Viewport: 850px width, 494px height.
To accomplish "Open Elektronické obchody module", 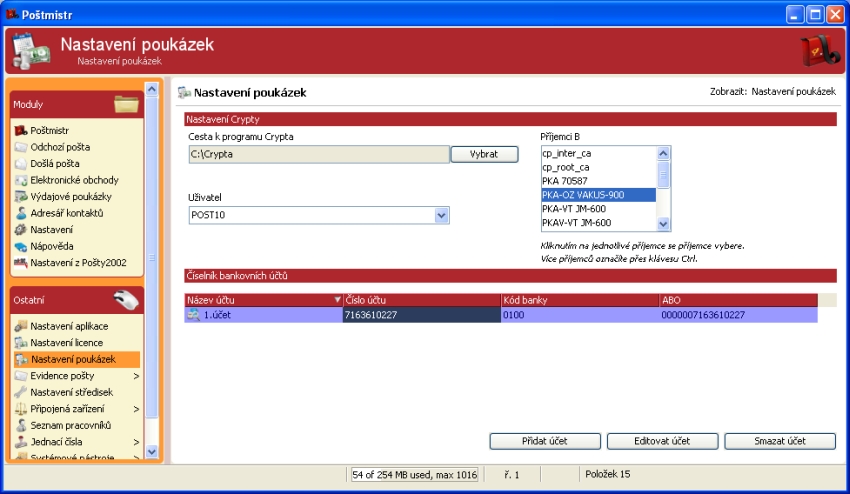I will pos(74,180).
